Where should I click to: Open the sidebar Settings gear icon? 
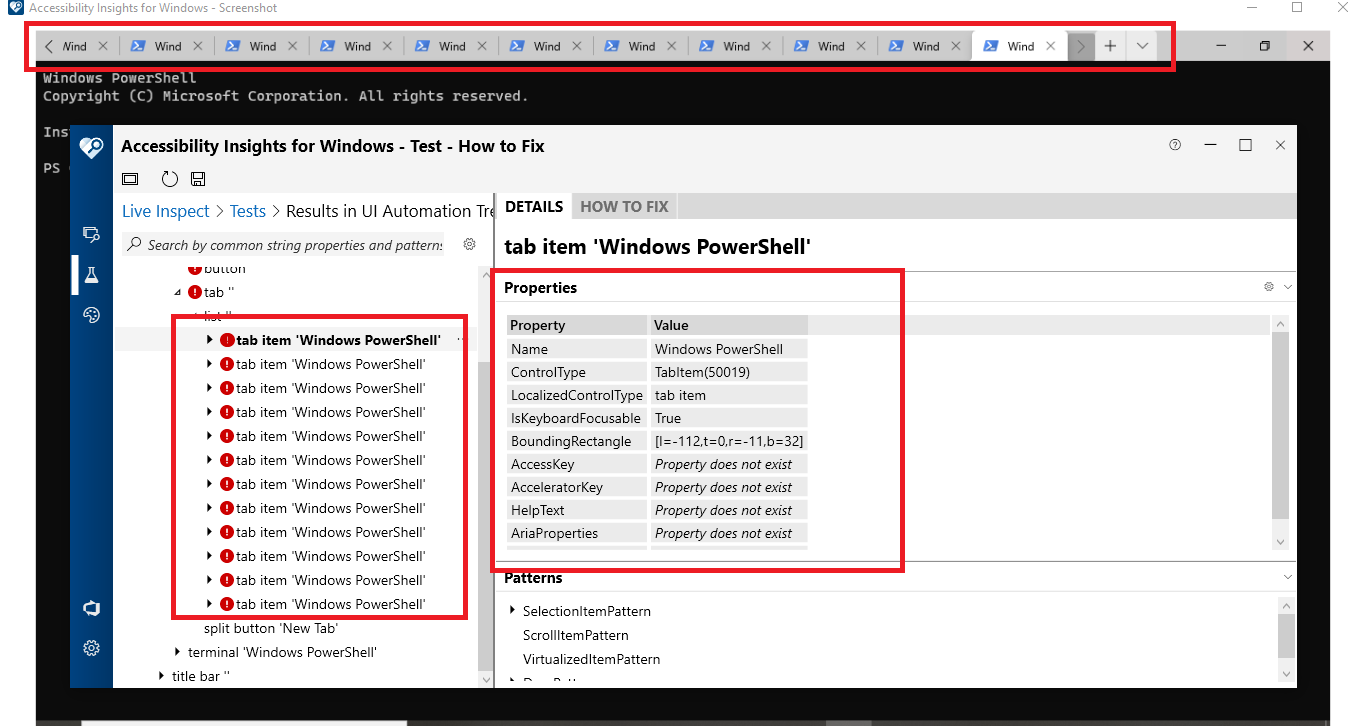91,647
